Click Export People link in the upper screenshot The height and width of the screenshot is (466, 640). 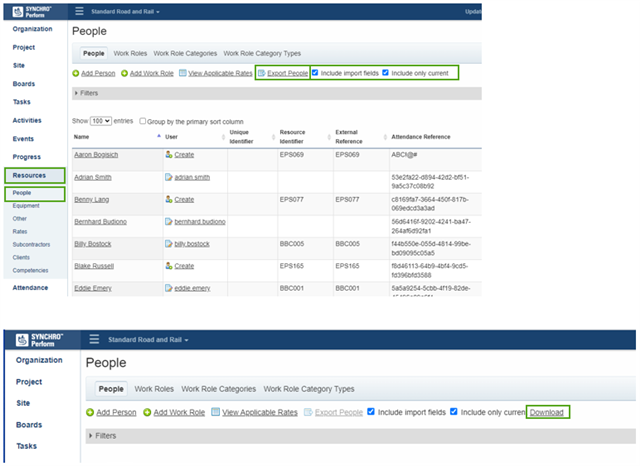288,73
